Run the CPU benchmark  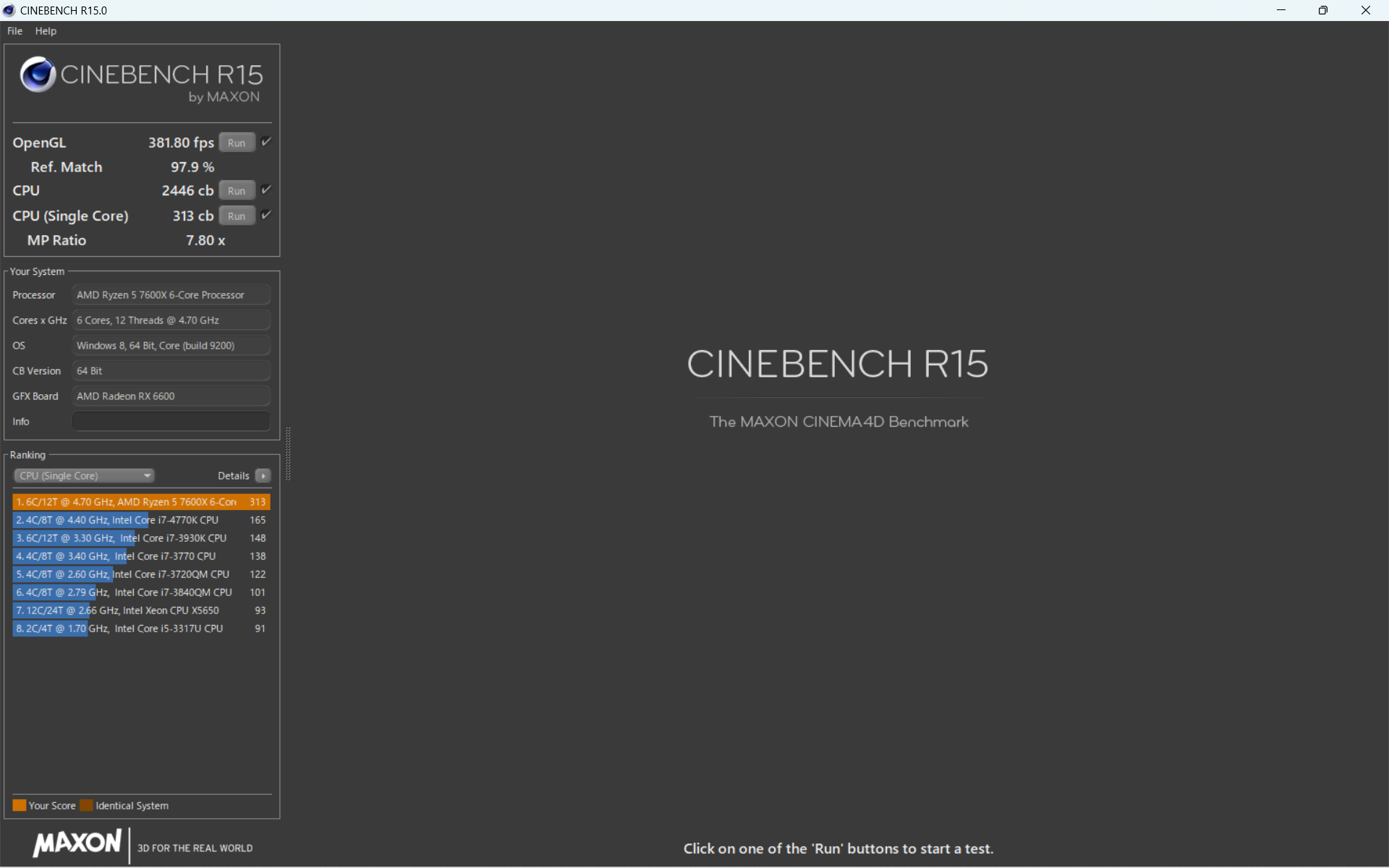point(237,191)
